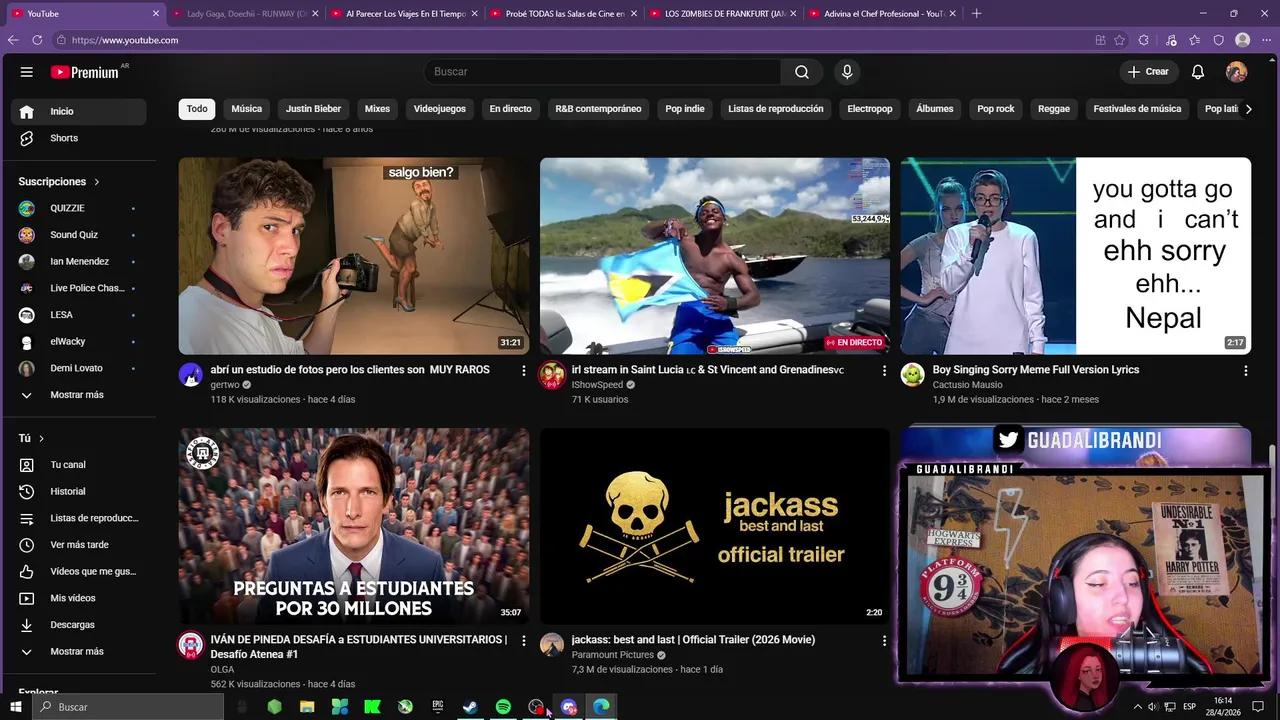The width and height of the screenshot is (1280, 720).
Task: Select the Videojuegos filter chip
Action: click(x=440, y=109)
